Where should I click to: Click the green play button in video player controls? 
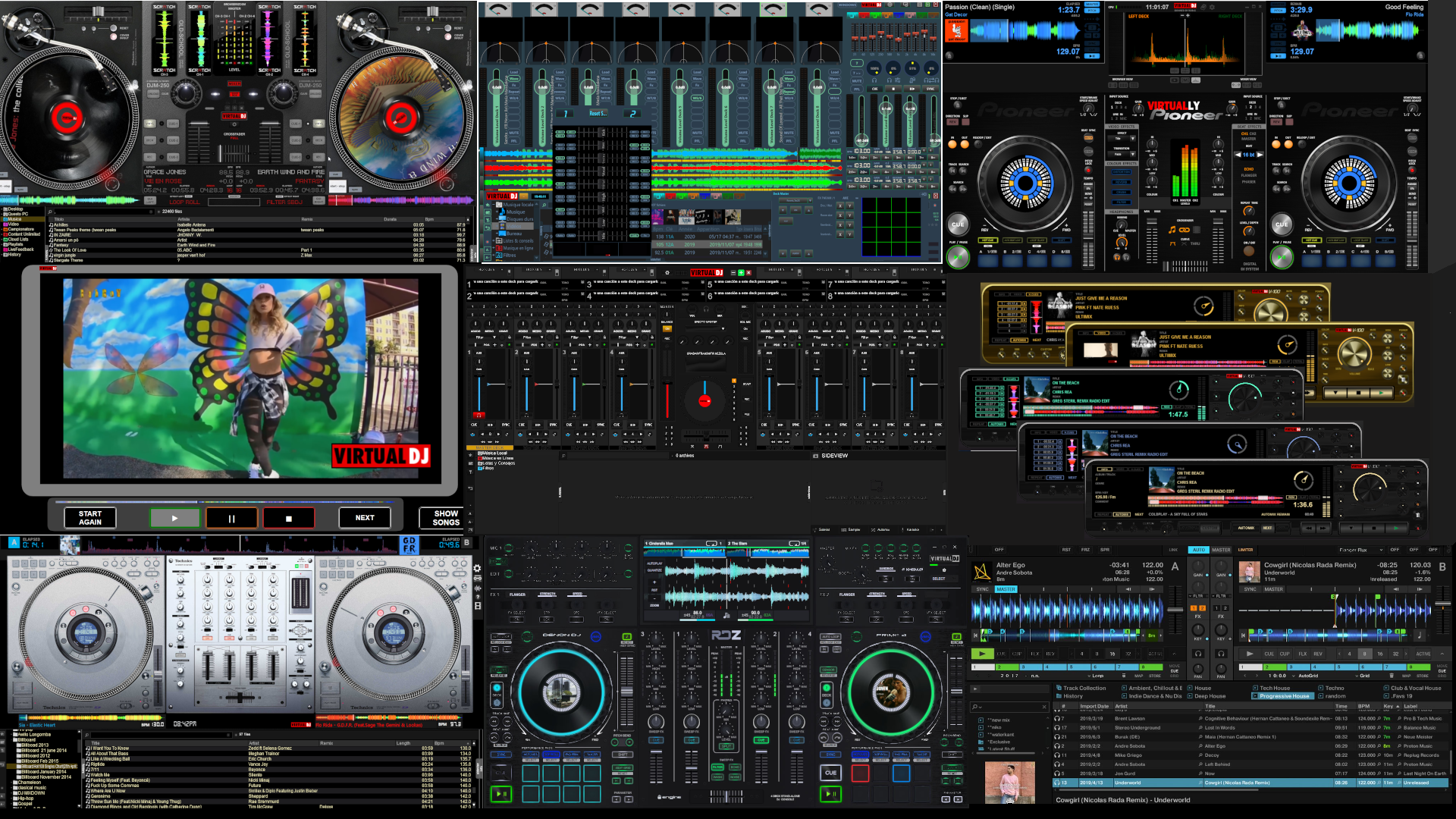coord(174,519)
